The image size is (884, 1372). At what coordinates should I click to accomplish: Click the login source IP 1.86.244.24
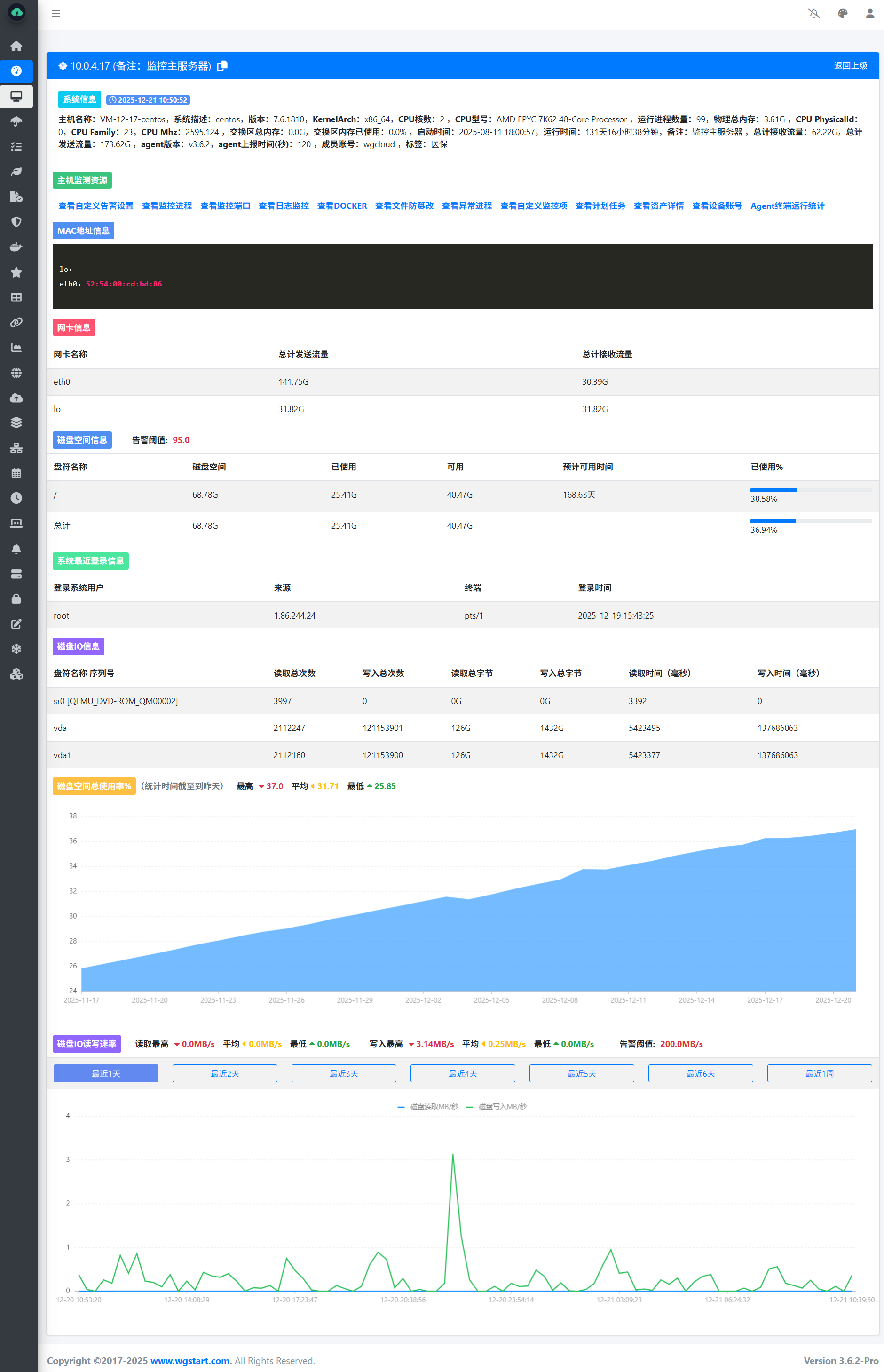click(x=294, y=615)
